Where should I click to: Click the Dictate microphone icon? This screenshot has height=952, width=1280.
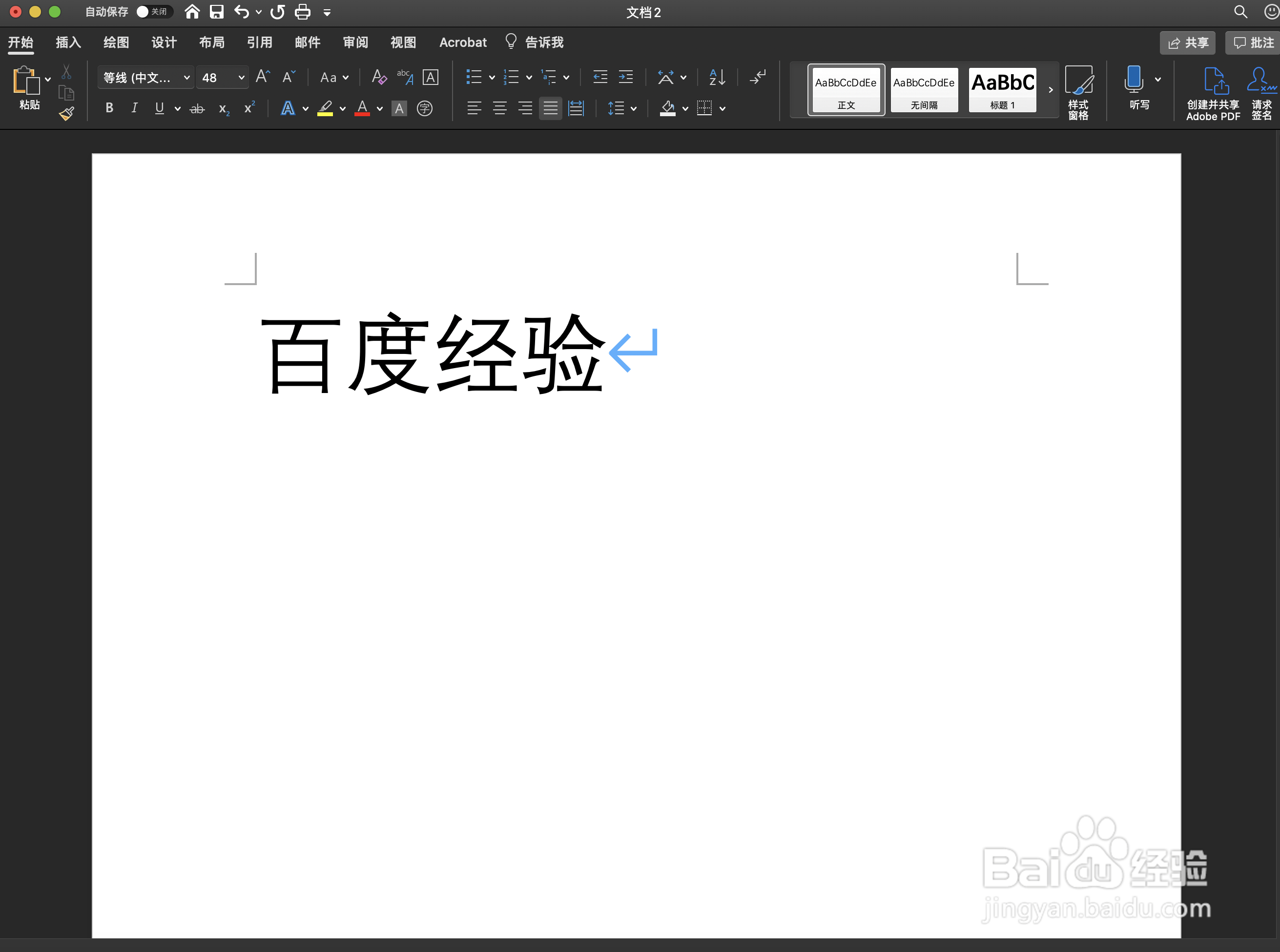pos(1134,80)
